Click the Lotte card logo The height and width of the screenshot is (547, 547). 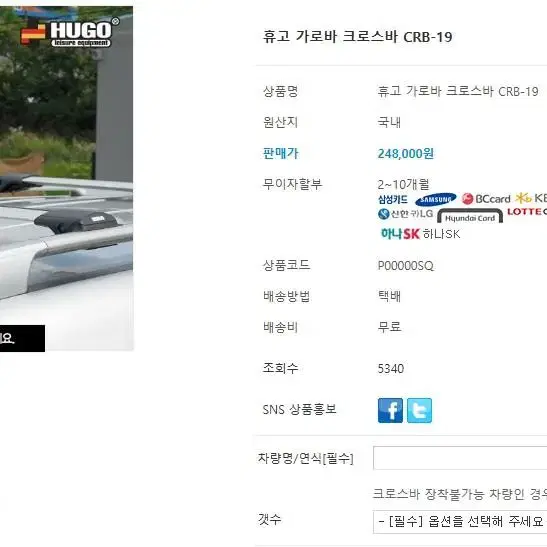(x=527, y=212)
